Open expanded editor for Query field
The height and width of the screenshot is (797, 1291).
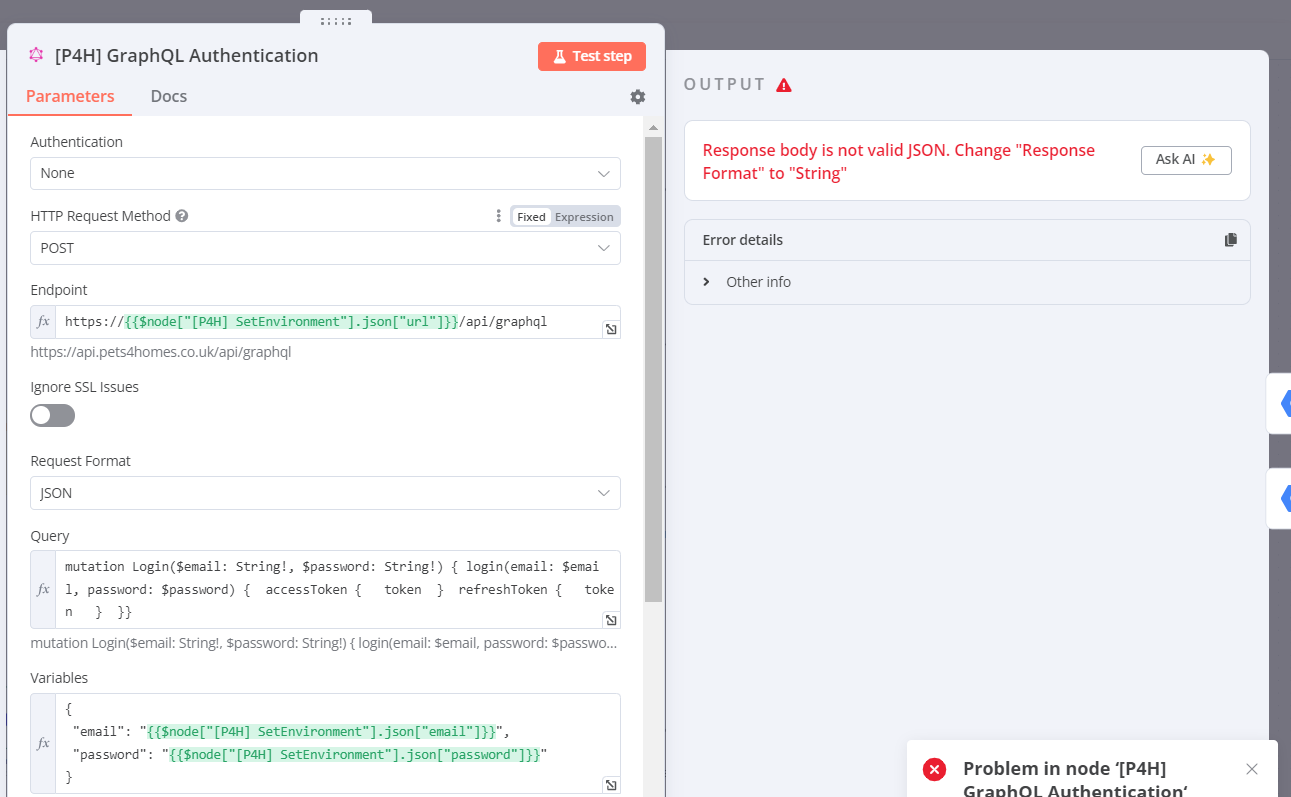pyautogui.click(x=611, y=619)
